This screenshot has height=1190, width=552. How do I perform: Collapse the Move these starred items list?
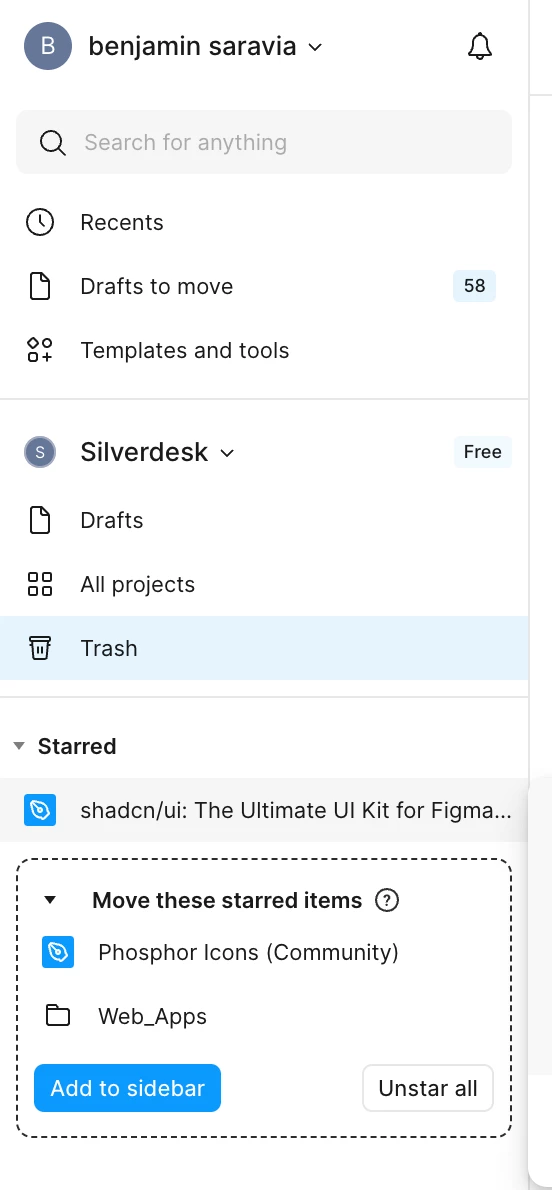click(x=50, y=900)
